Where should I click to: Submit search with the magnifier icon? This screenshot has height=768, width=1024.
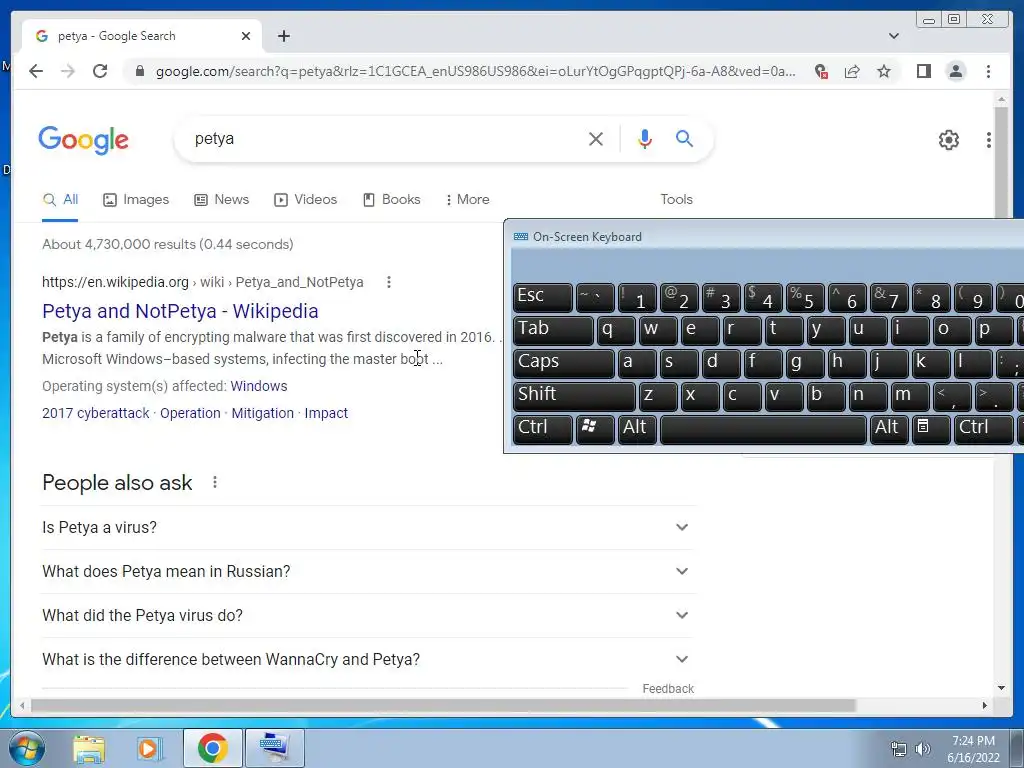click(684, 138)
